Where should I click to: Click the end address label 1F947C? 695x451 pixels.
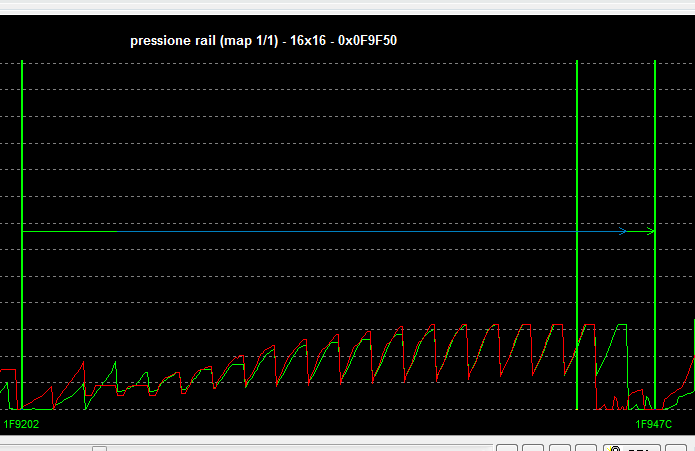654,424
